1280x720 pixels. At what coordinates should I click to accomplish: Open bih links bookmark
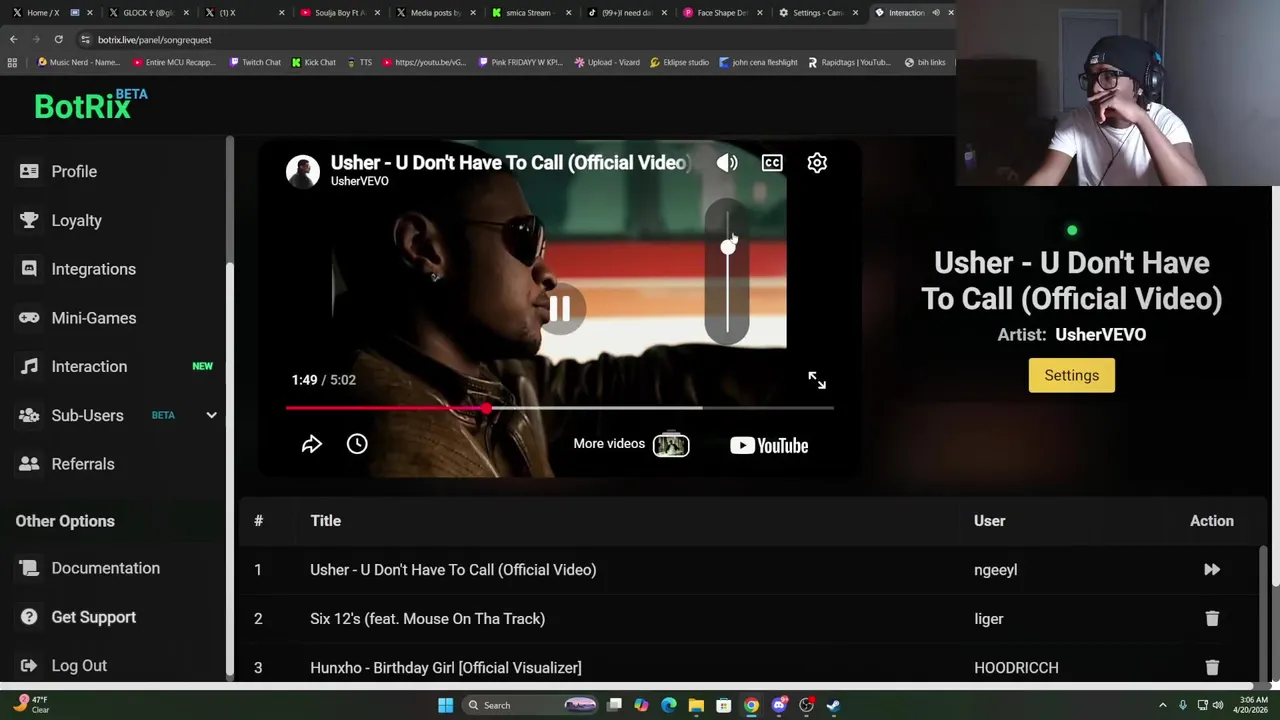(x=925, y=62)
